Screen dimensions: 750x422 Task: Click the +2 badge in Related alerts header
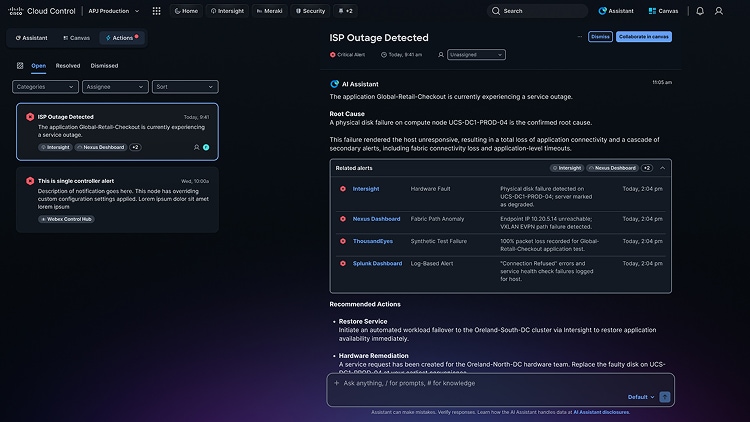647,168
